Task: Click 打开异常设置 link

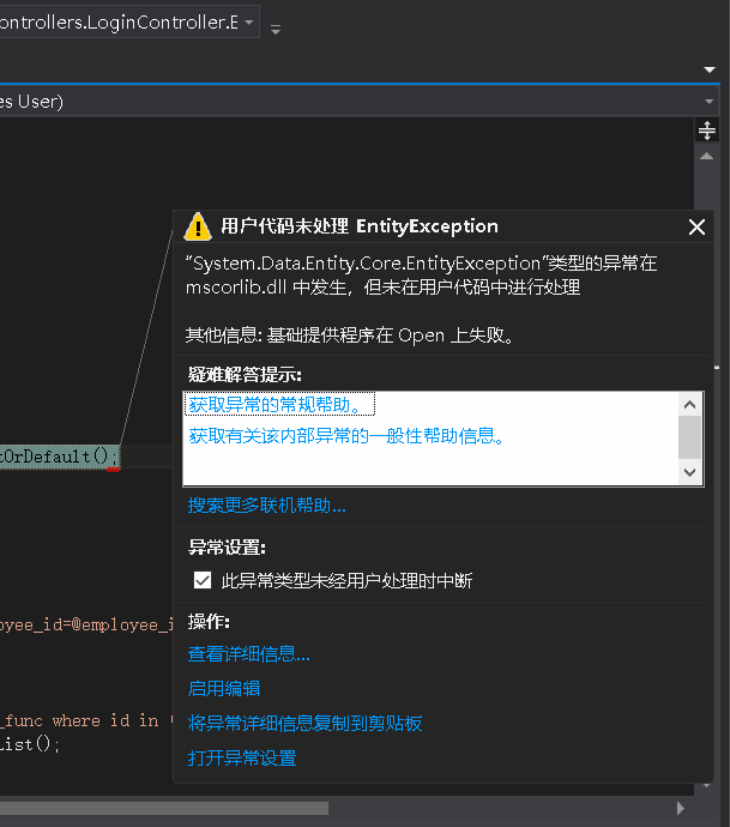Action: pos(242,758)
